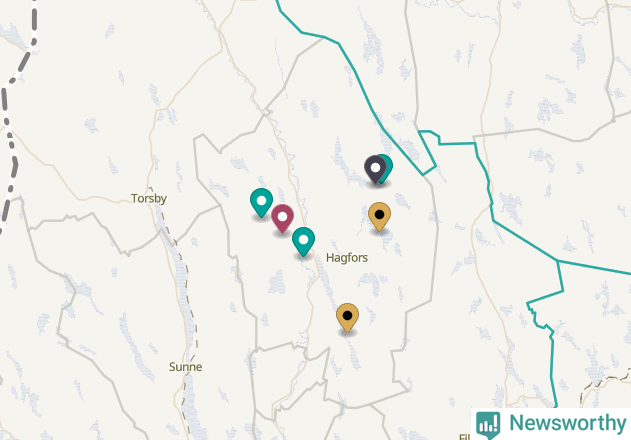Click brown dashed line in bottom-right corner
631x440 pixels.
(604, 386)
